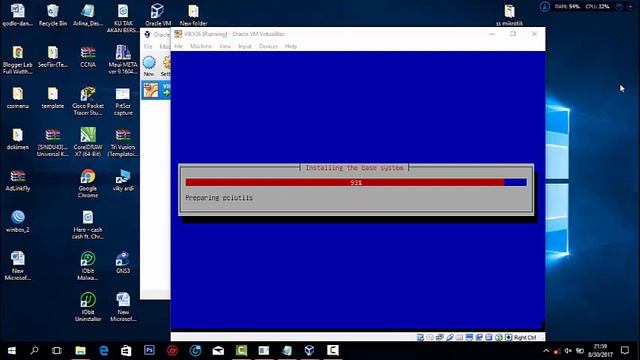The width and height of the screenshot is (640, 360).
Task: Click the keyboard capture host key icon
Action: 509,337
